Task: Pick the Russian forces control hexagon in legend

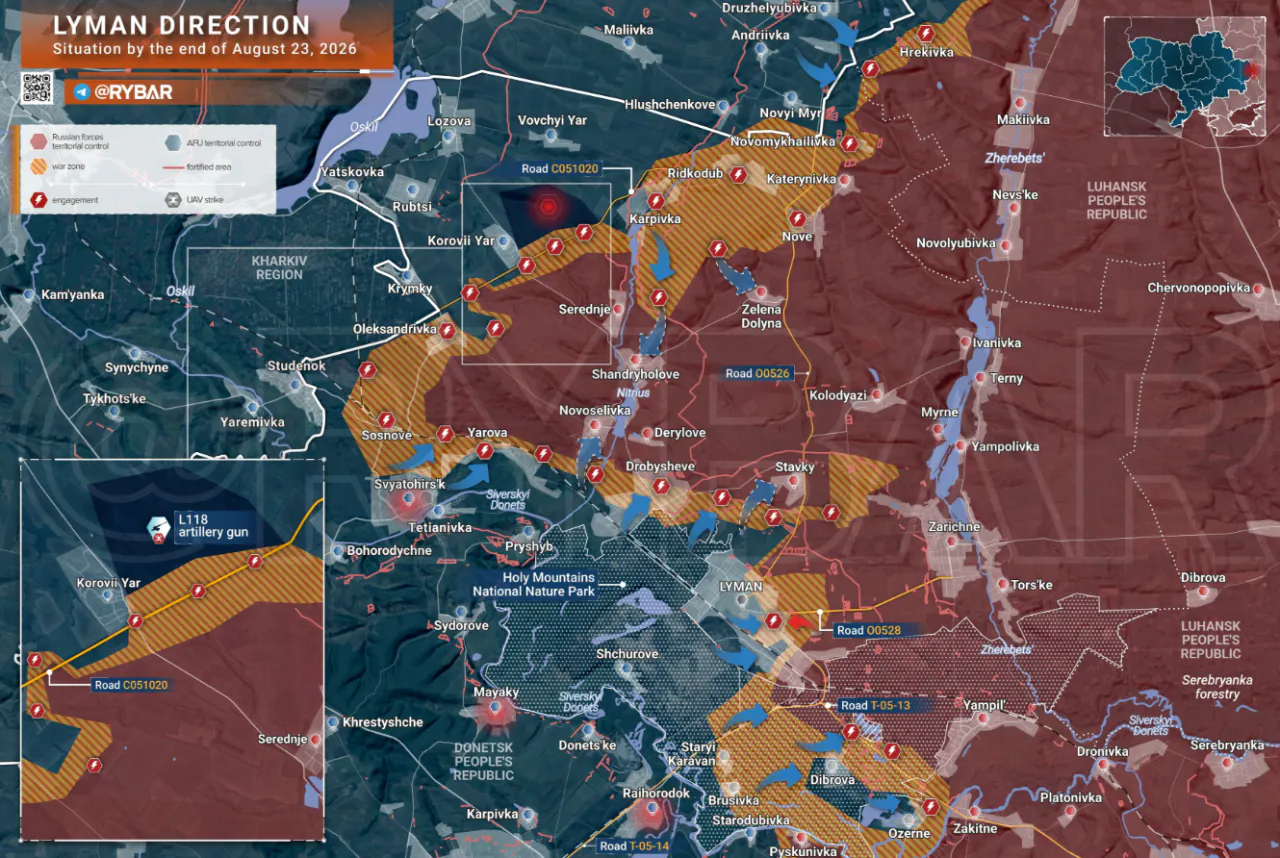Action: click(39, 140)
